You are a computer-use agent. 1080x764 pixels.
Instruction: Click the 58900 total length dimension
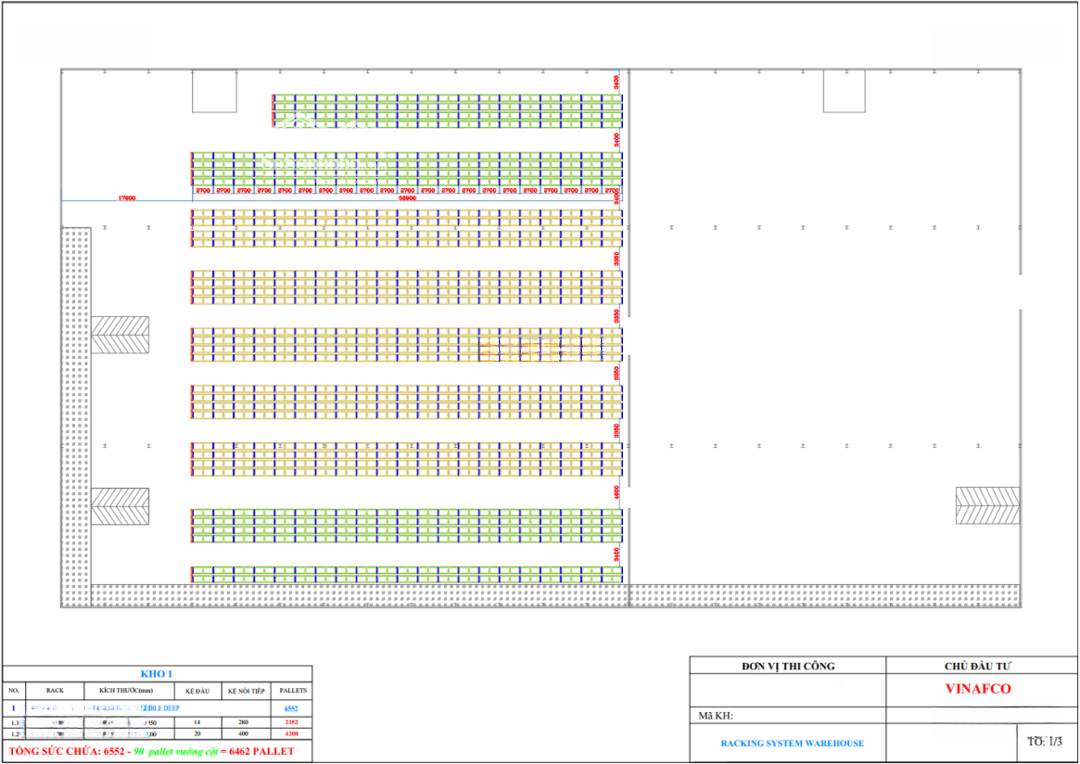pyautogui.click(x=408, y=198)
